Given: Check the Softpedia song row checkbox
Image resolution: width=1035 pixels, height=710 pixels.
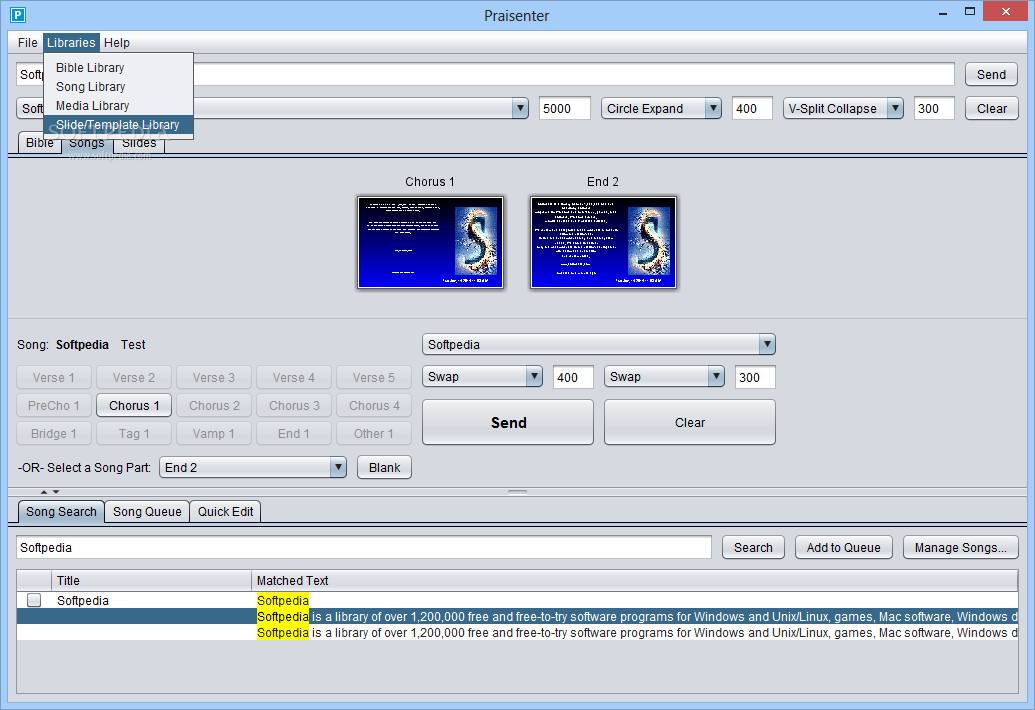Looking at the screenshot, I should point(34,600).
